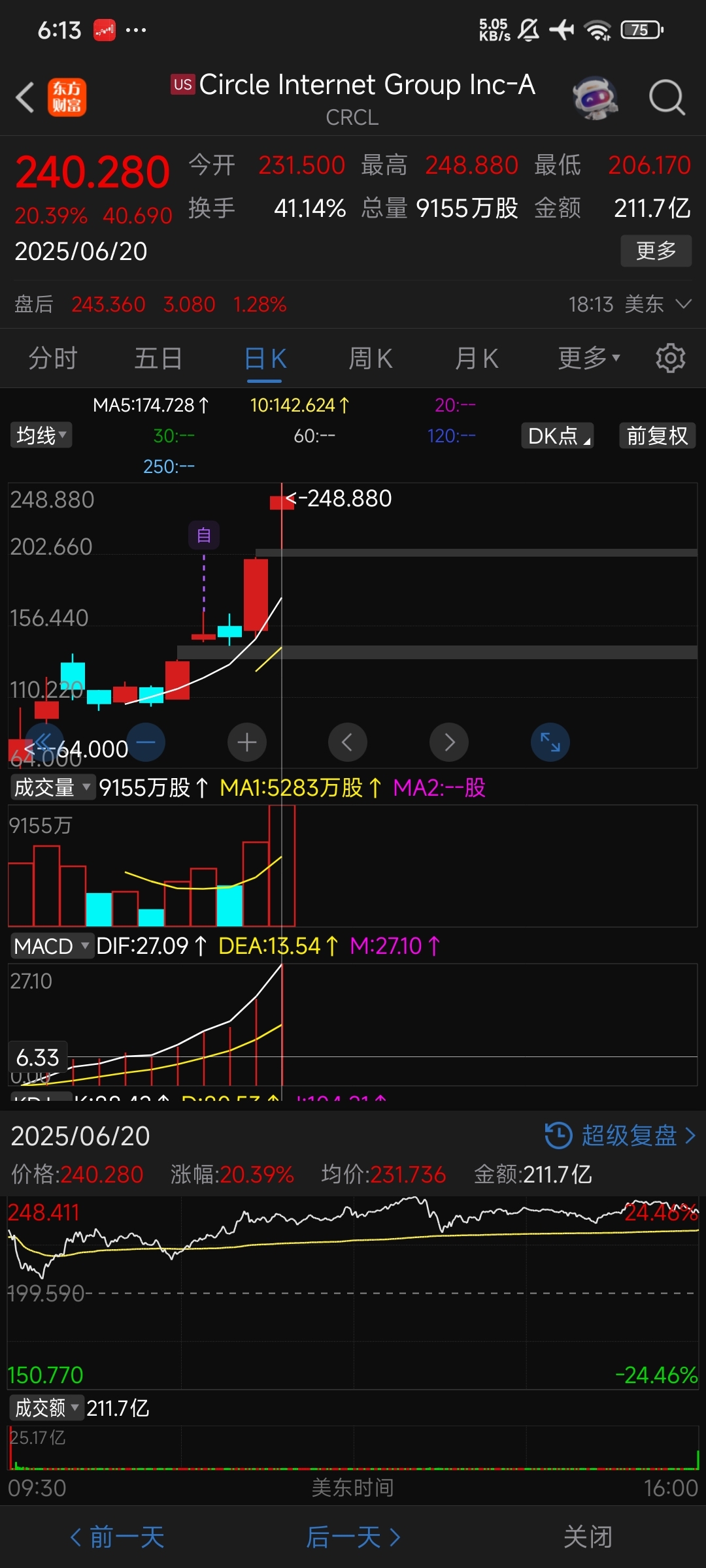Open chart settings gear icon
This screenshot has width=706, height=1568.
point(670,358)
